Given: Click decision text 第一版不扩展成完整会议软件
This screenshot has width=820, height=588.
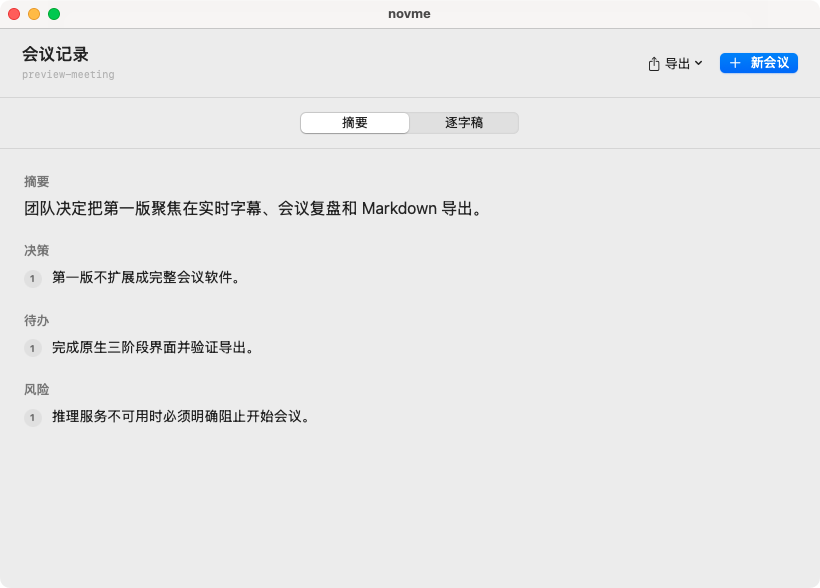Looking at the screenshot, I should point(146,277).
